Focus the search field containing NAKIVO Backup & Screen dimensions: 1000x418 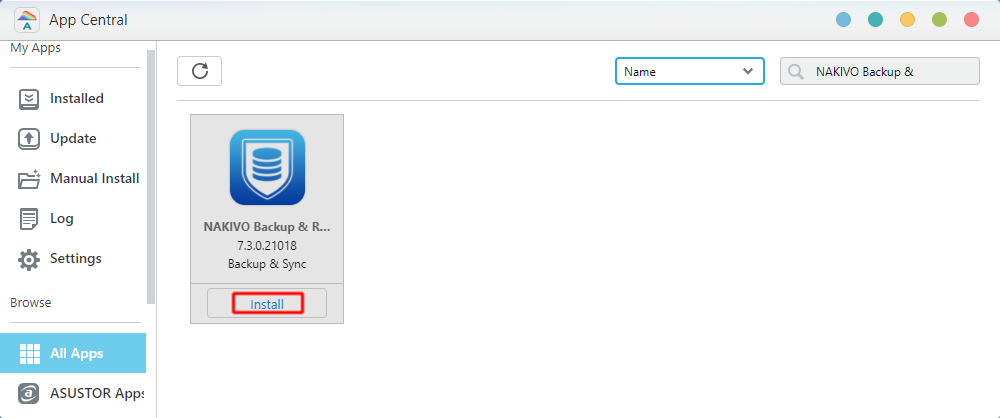(x=890, y=72)
